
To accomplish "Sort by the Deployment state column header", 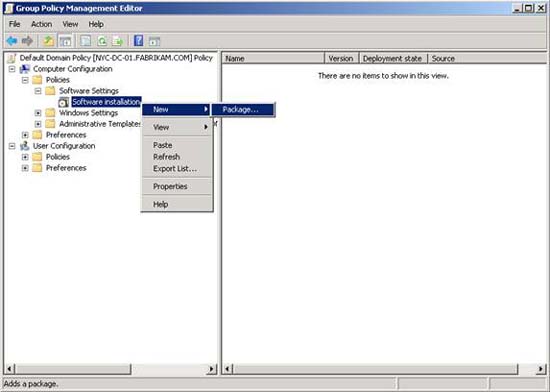I will point(393,59).
